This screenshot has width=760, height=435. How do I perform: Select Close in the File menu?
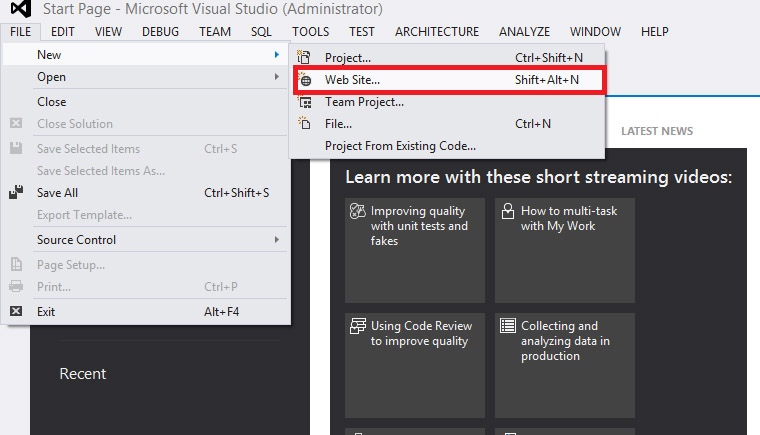pyautogui.click(x=145, y=102)
